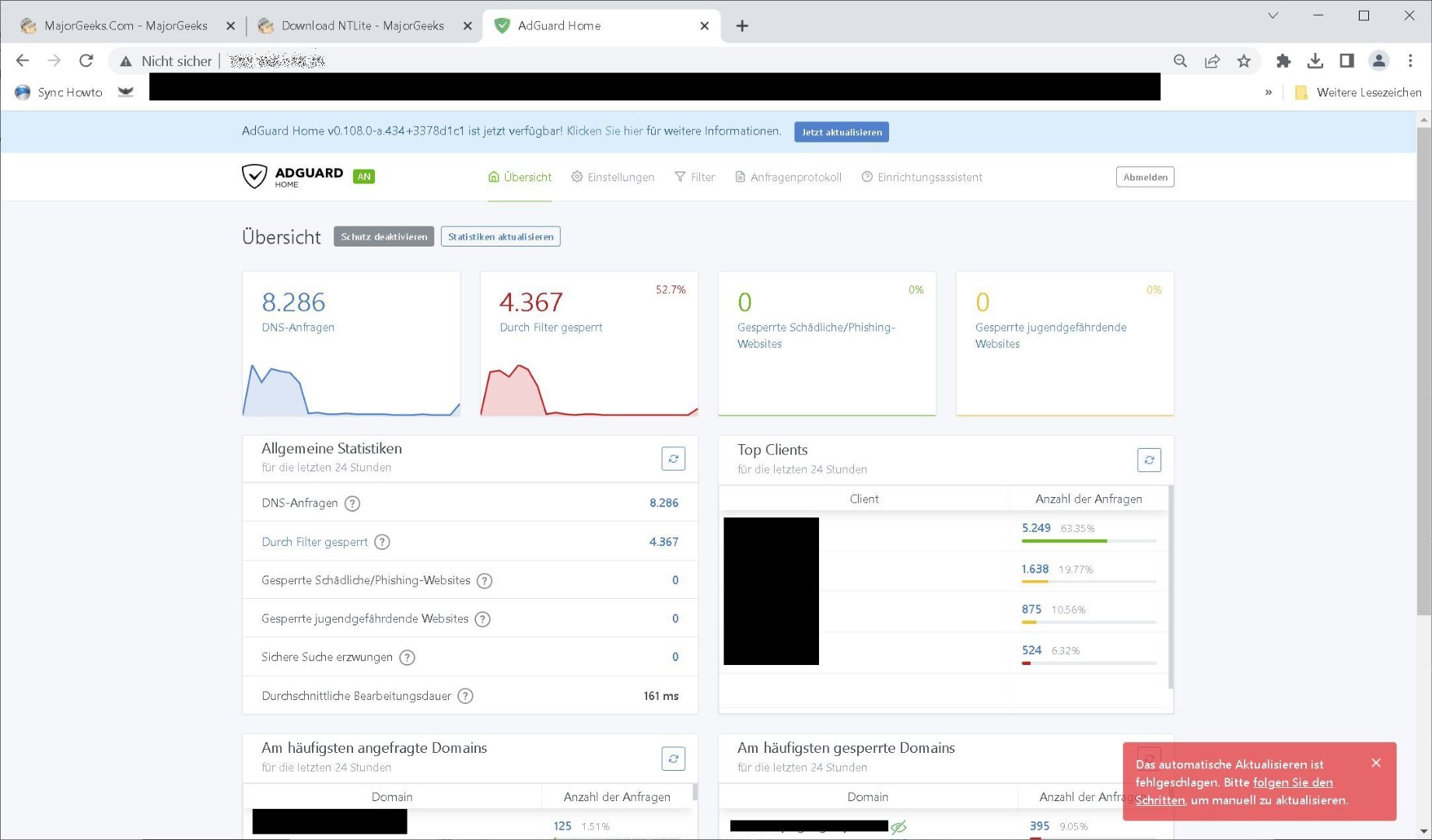Open the tab search dropdown arrow
1432x840 pixels.
[1273, 16]
